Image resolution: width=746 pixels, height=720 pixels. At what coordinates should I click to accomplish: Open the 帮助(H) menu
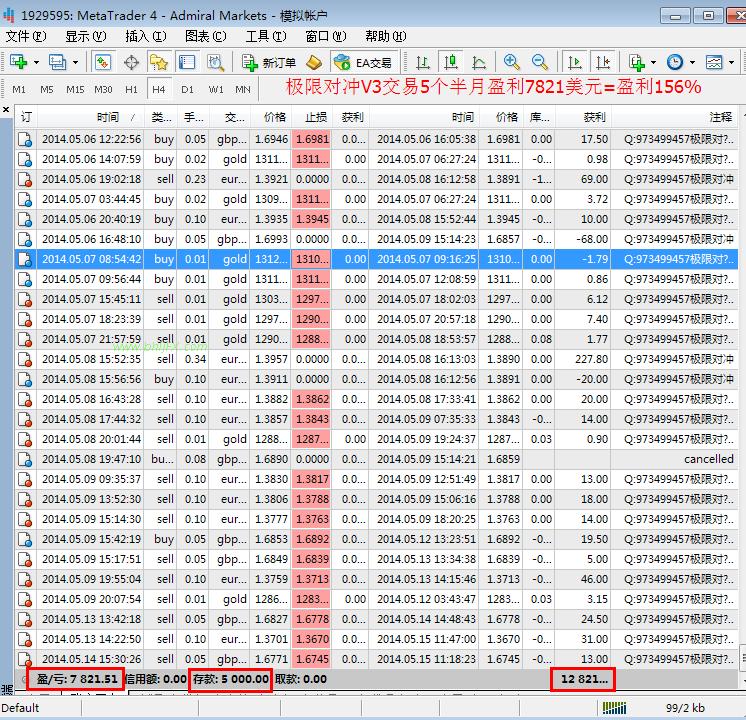(x=386, y=36)
